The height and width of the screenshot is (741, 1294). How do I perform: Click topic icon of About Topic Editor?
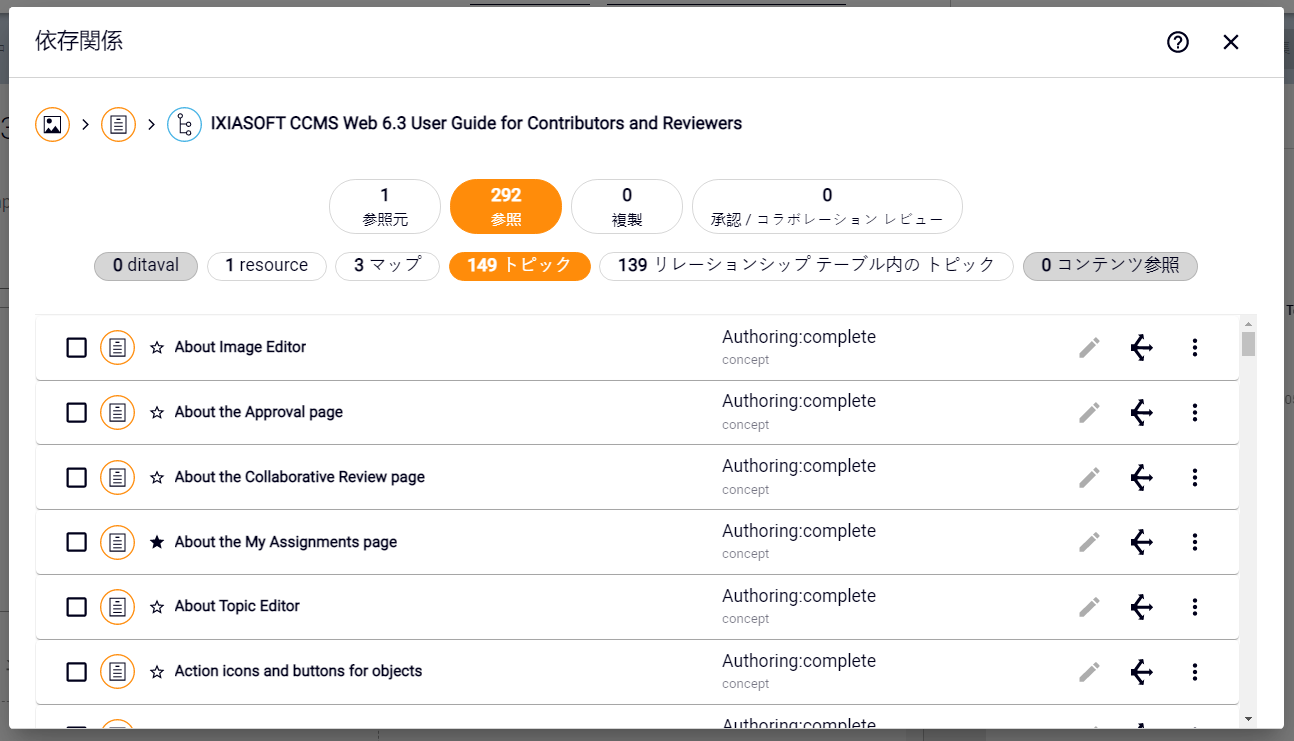[118, 607]
